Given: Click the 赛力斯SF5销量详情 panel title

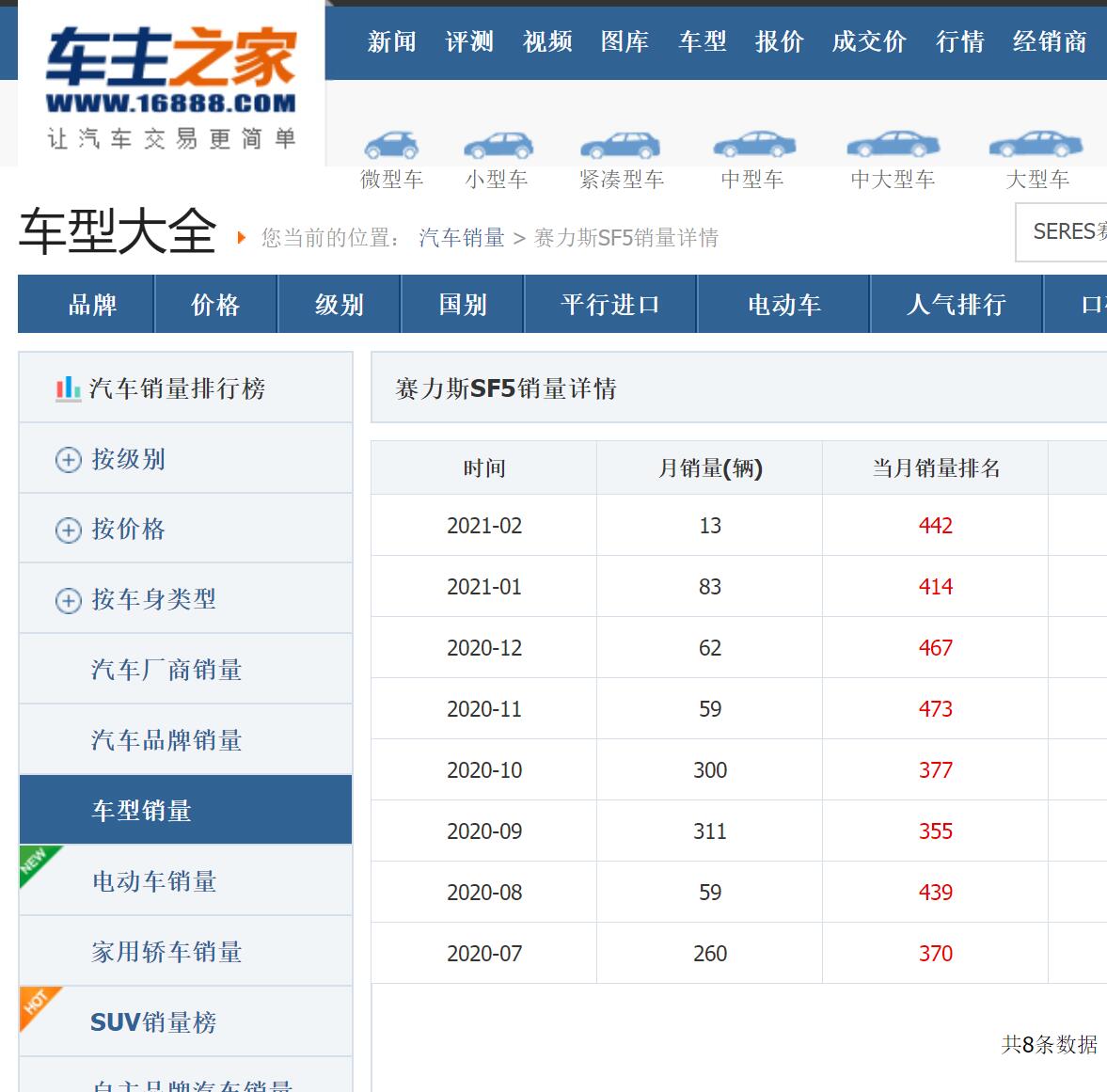Looking at the screenshot, I should (x=506, y=388).
